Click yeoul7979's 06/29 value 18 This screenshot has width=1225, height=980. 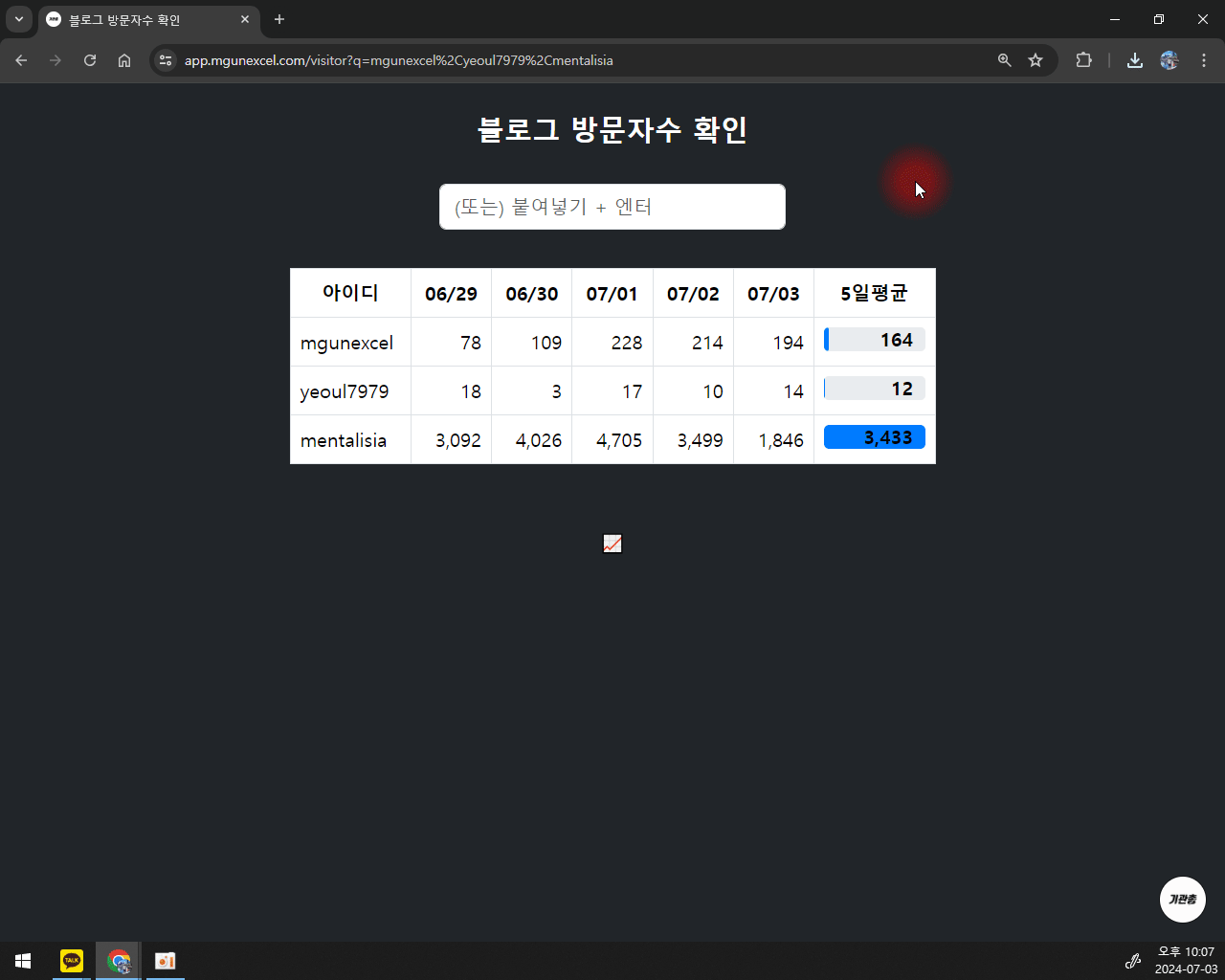pyautogui.click(x=471, y=391)
